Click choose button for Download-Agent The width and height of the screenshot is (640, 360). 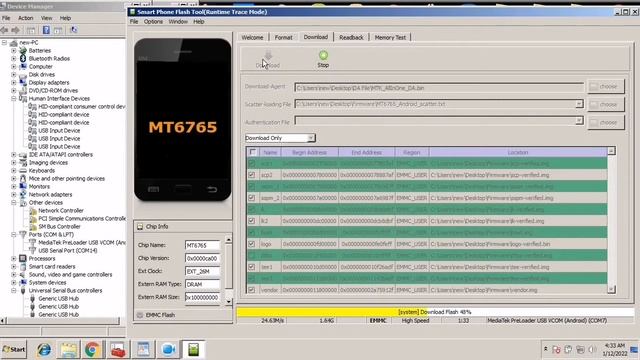606,87
